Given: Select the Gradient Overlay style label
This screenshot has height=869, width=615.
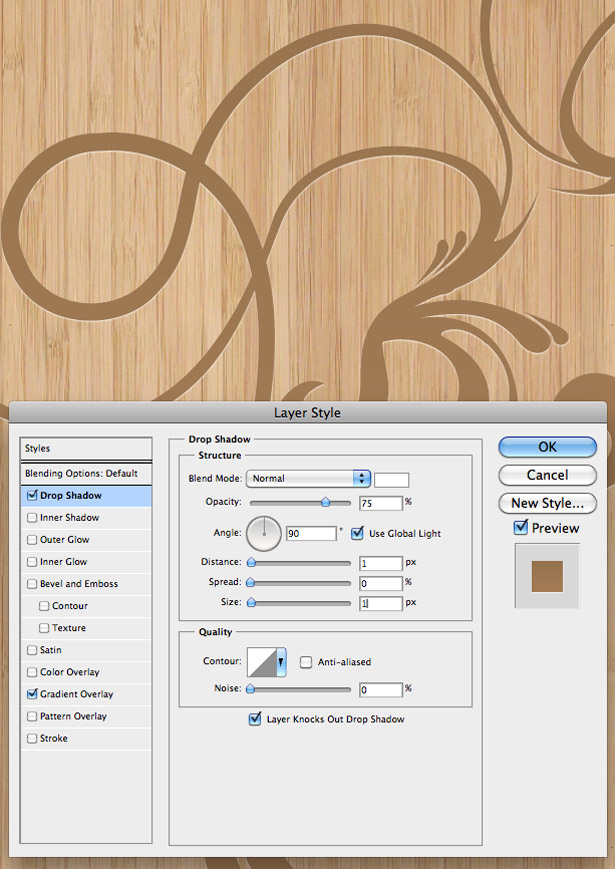Looking at the screenshot, I should coord(76,694).
